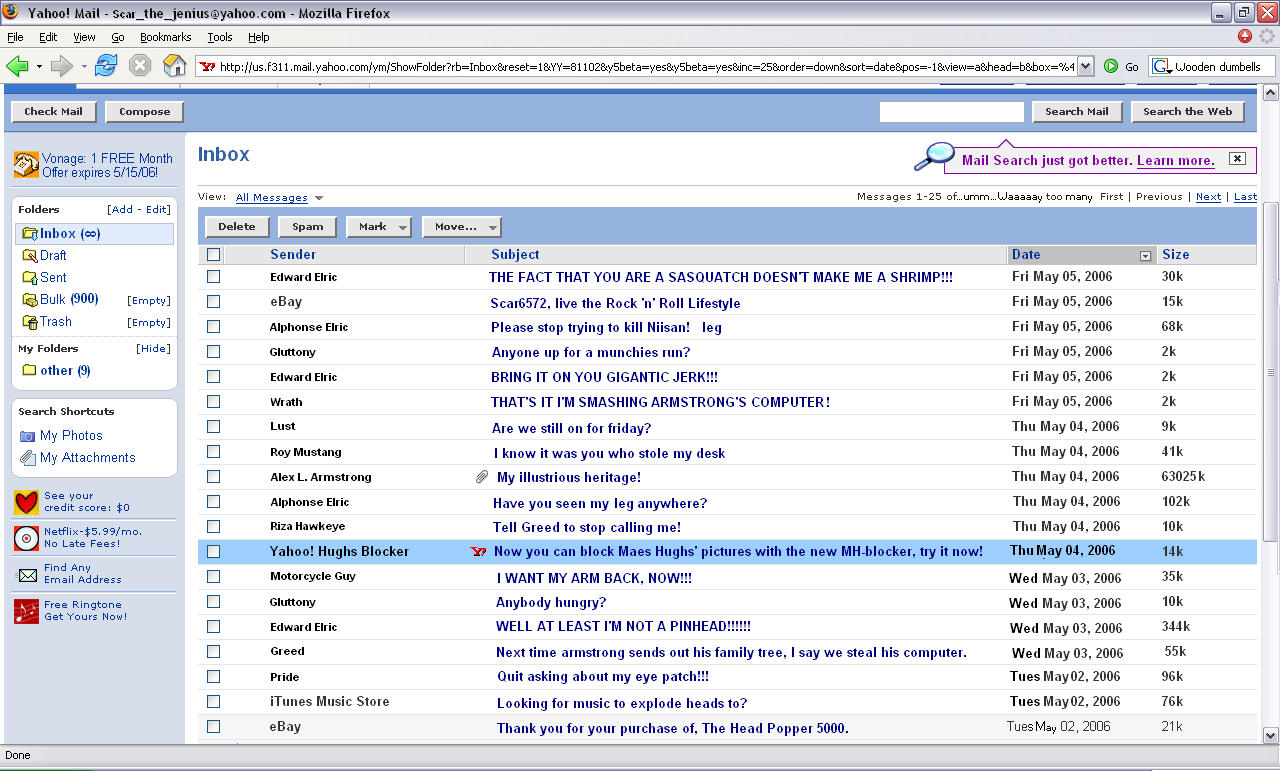Open the Tools menu
This screenshot has width=1280, height=771.
220,37
